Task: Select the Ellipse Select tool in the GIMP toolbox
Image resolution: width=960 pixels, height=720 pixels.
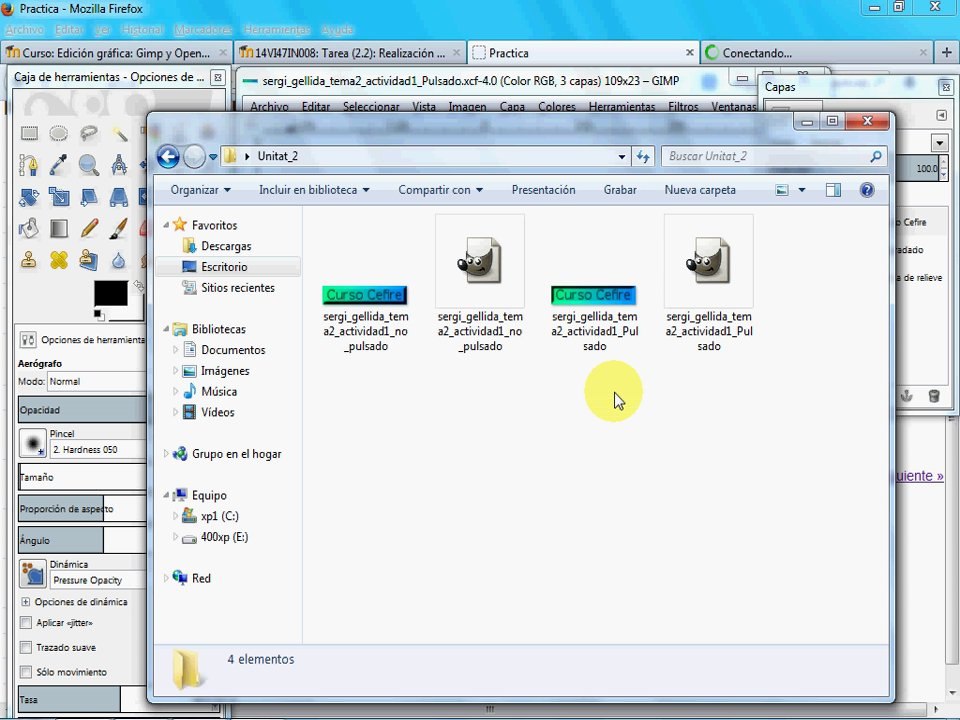Action: (x=59, y=133)
